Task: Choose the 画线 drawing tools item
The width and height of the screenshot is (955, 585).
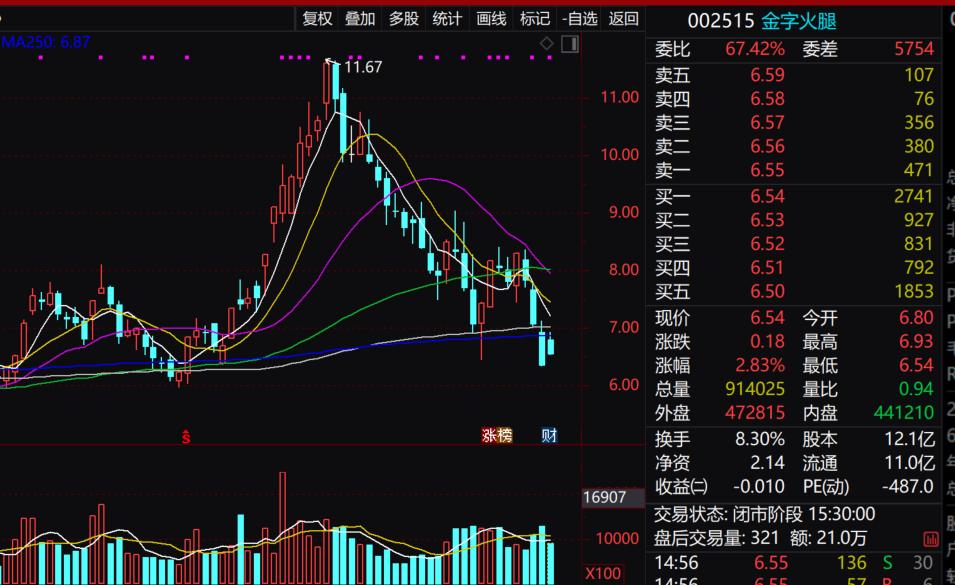Action: pyautogui.click(x=491, y=19)
